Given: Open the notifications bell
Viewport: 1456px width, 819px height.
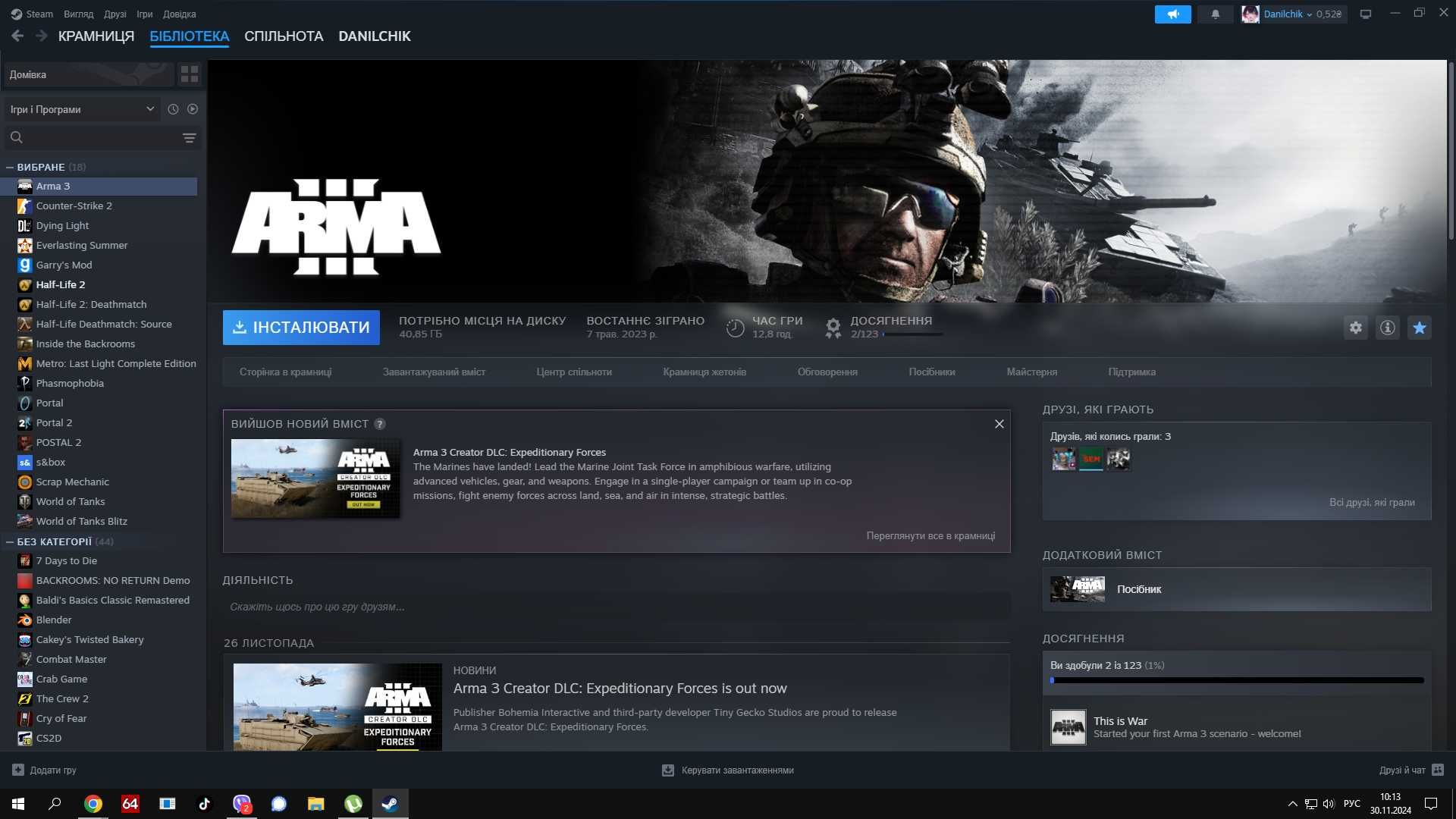Looking at the screenshot, I should [x=1215, y=14].
